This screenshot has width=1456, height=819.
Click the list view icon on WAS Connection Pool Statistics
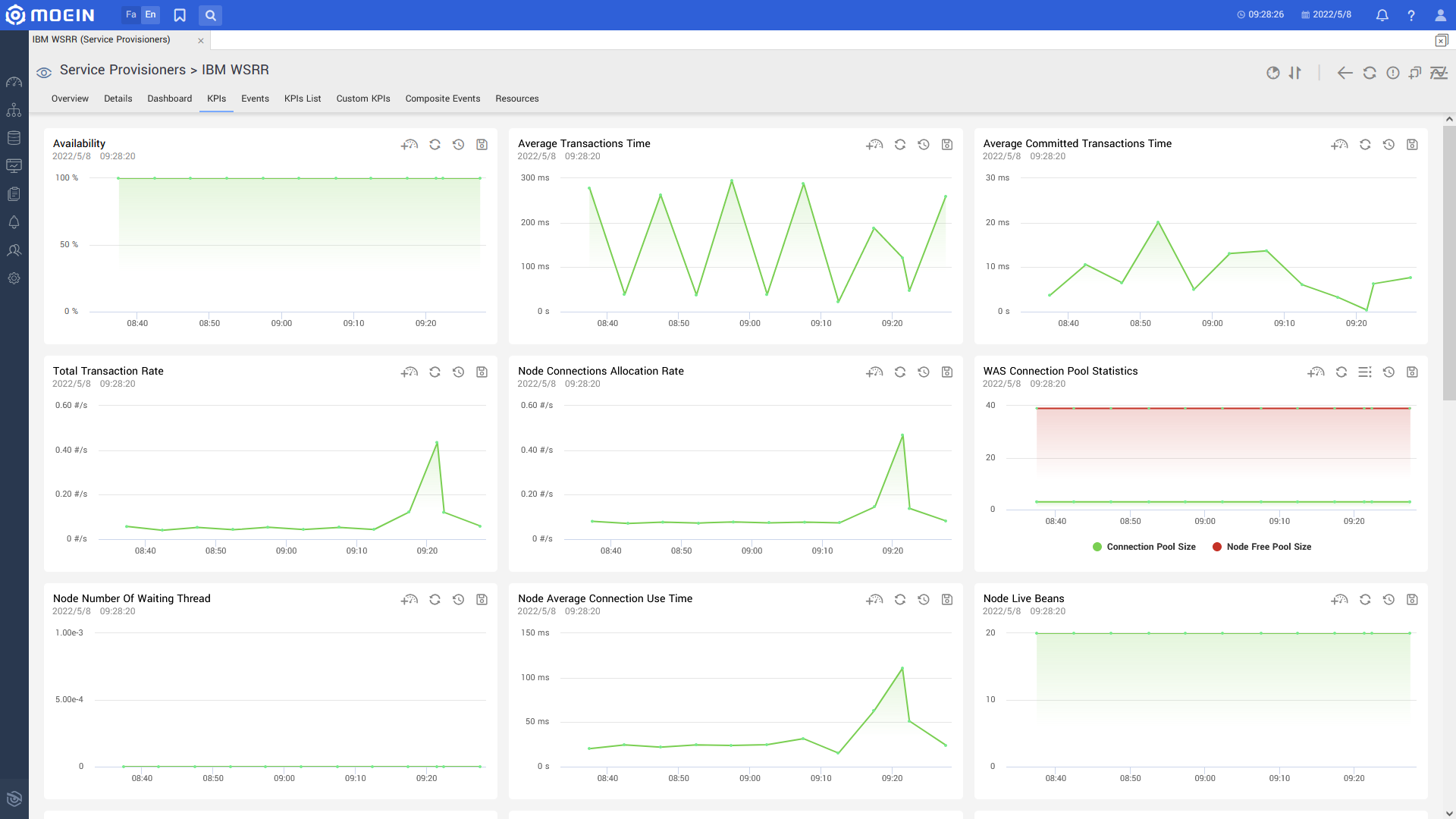pos(1365,372)
